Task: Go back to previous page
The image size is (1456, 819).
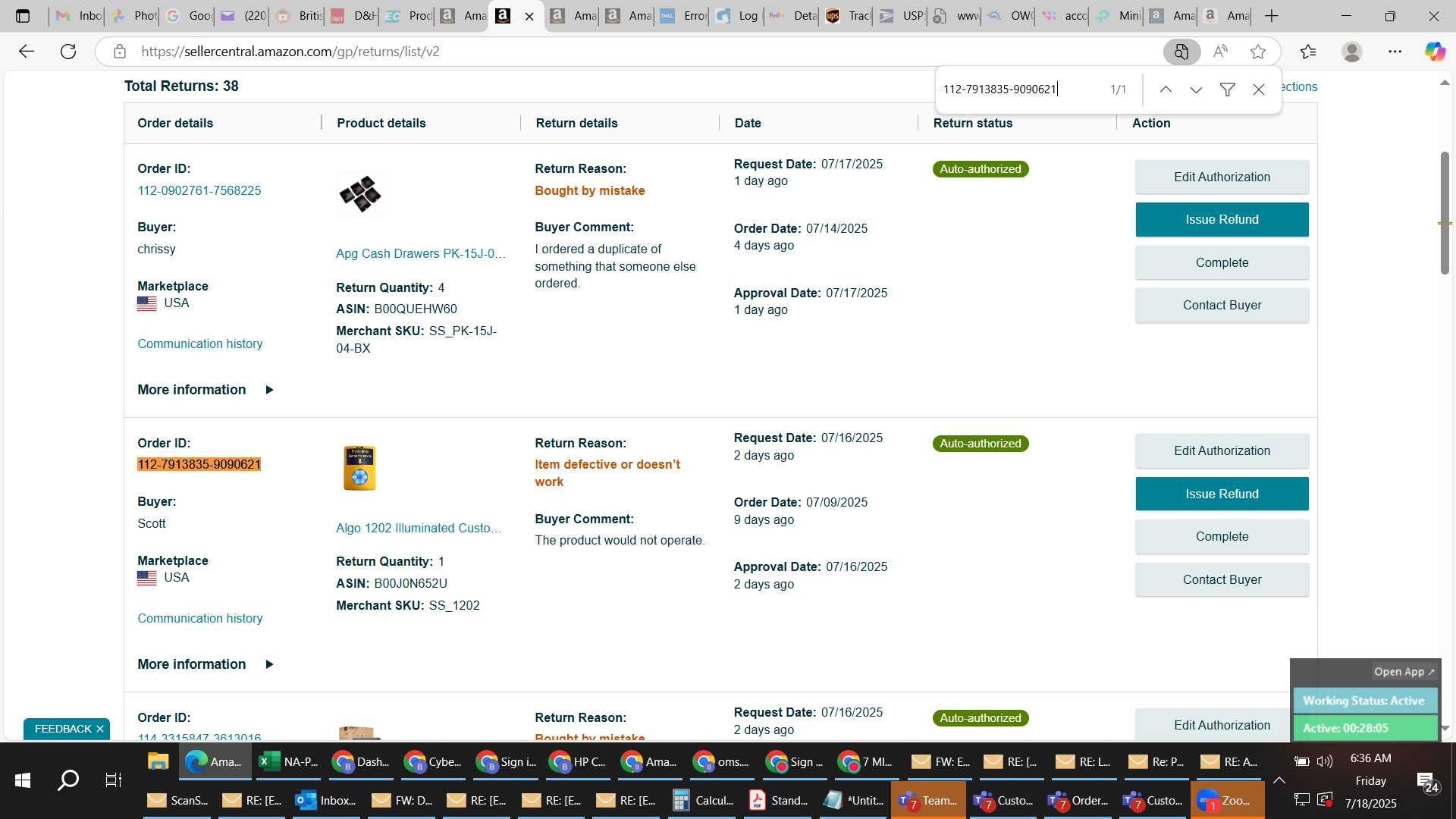Action: pos(27,52)
